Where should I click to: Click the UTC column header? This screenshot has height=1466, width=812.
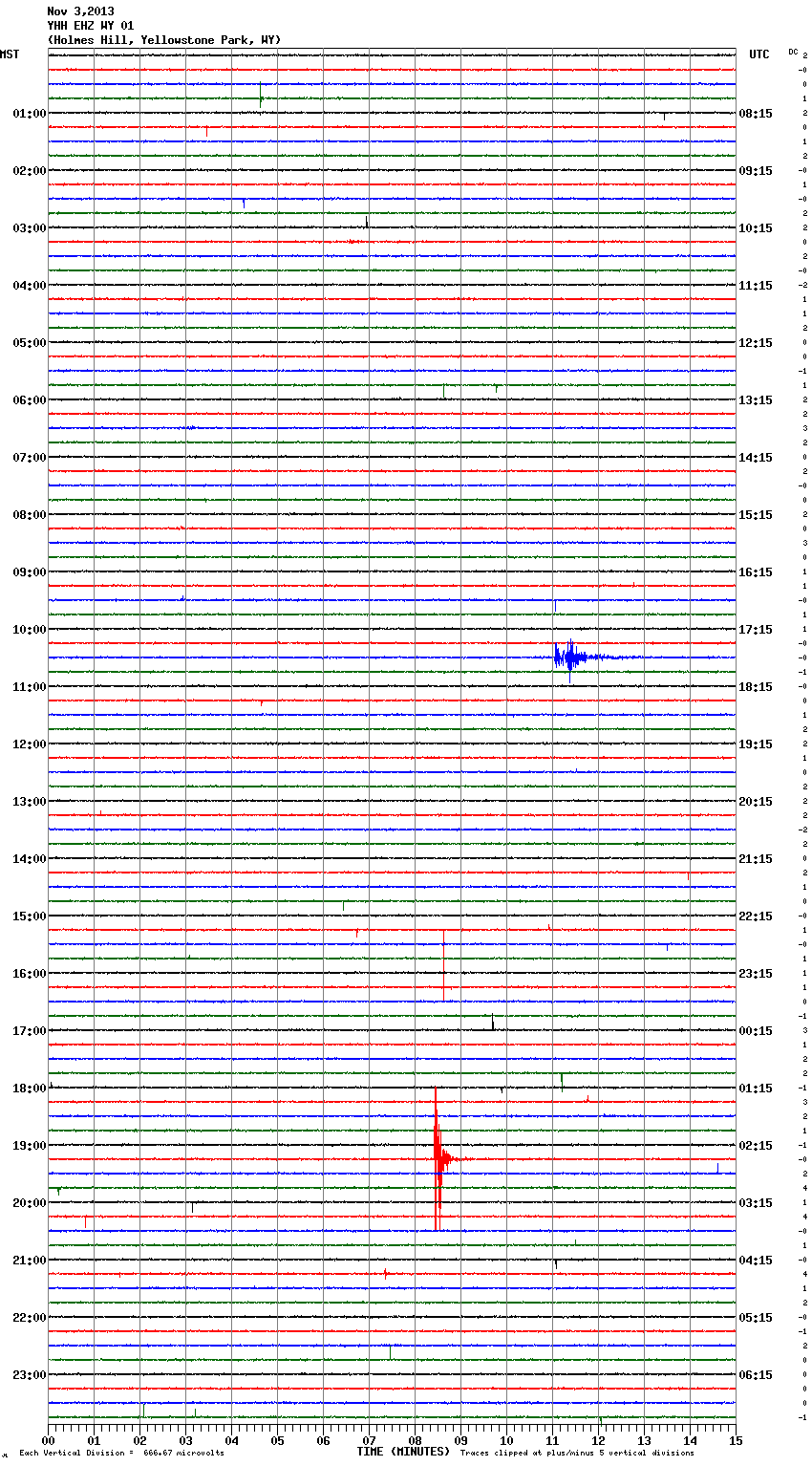759,54
